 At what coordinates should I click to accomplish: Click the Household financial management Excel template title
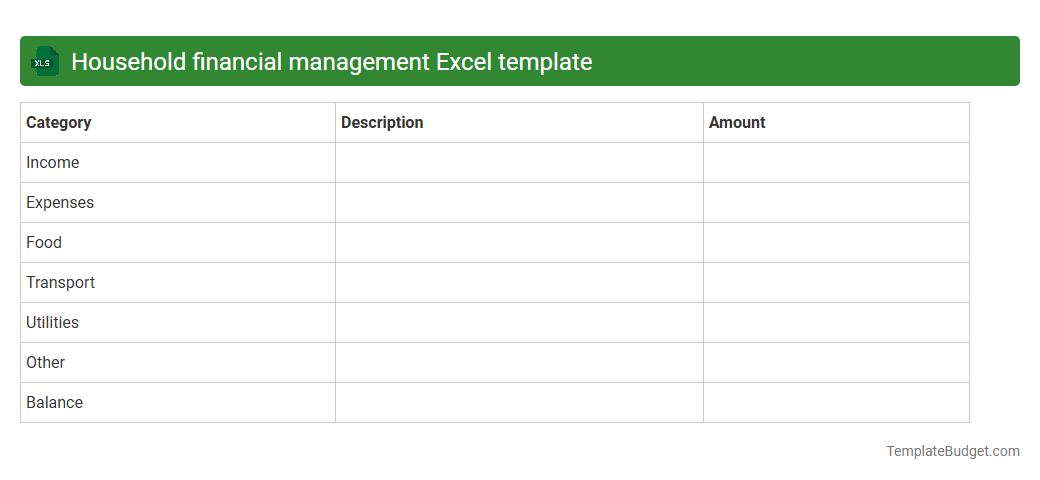(332, 62)
